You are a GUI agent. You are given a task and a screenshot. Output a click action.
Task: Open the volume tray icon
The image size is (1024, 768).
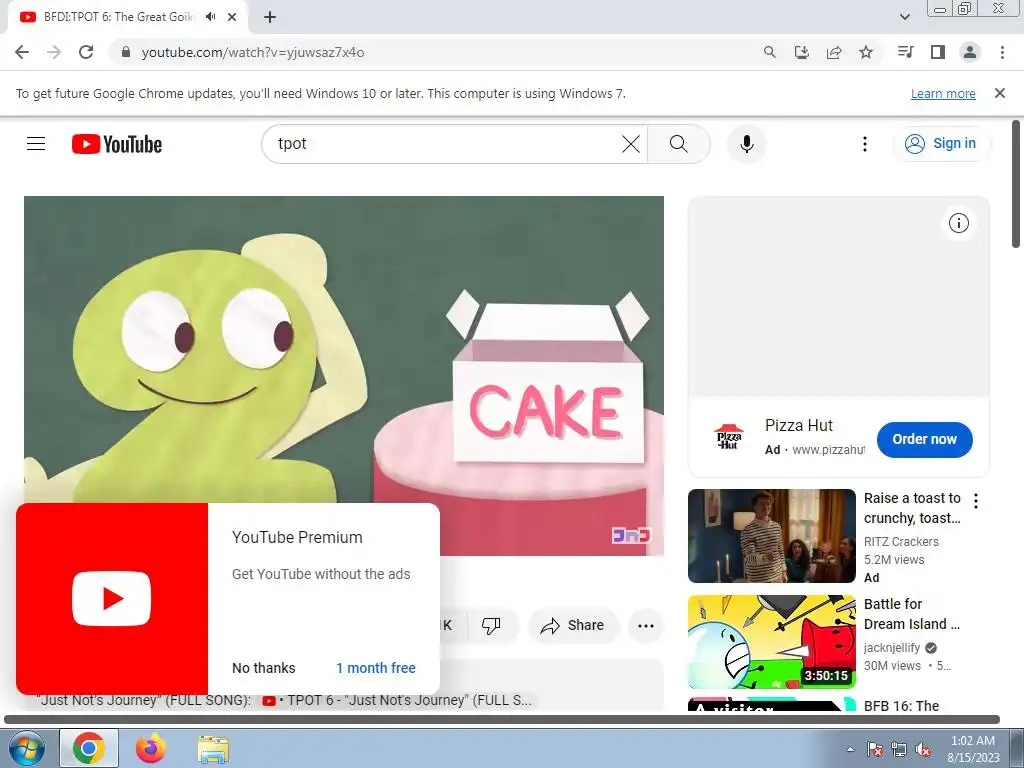[923, 749]
